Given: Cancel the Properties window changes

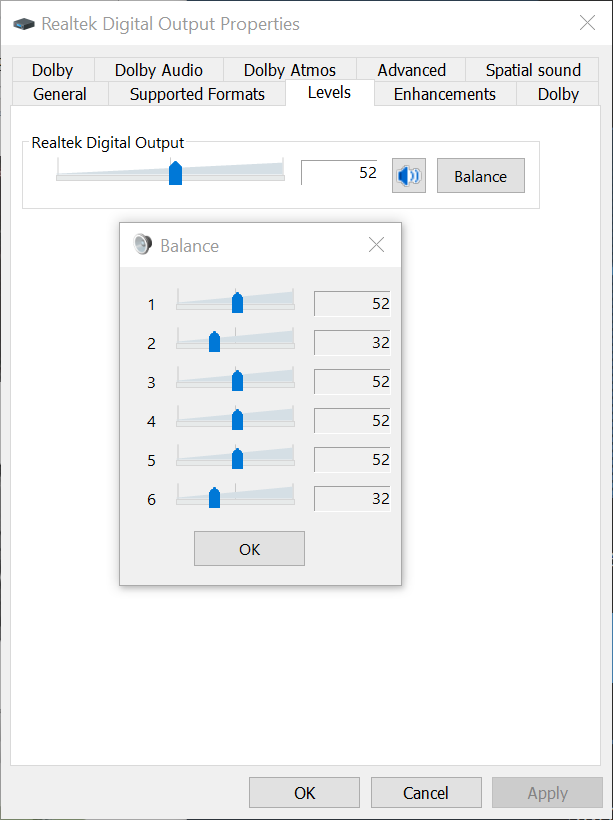Looking at the screenshot, I should pos(426,793).
